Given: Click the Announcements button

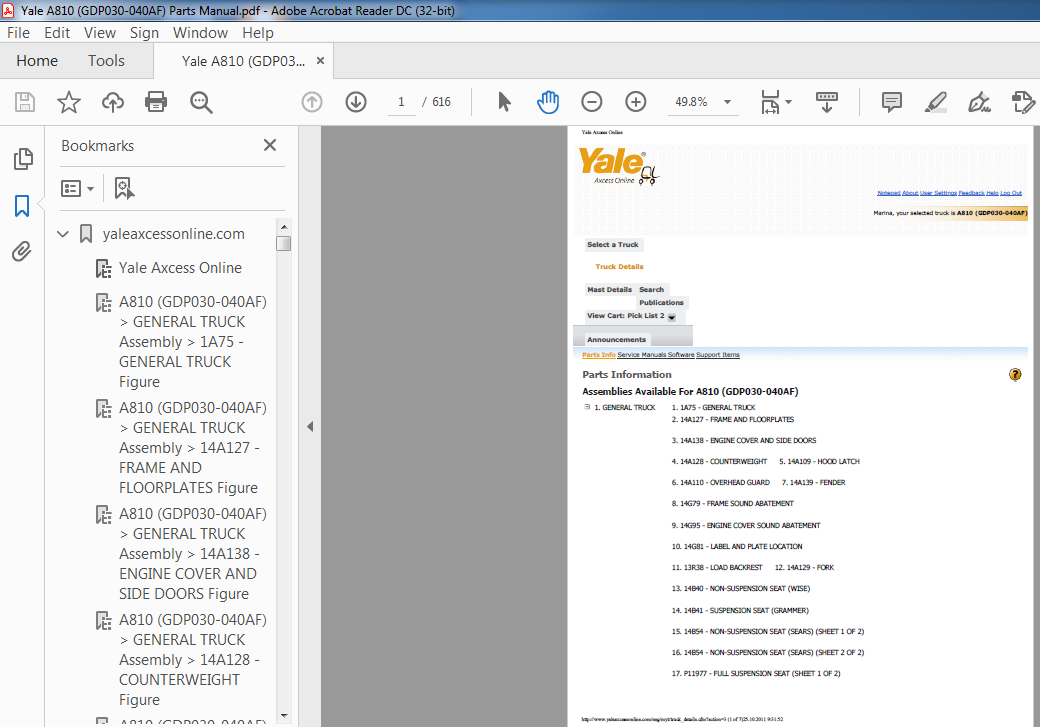Looking at the screenshot, I should (616, 340).
